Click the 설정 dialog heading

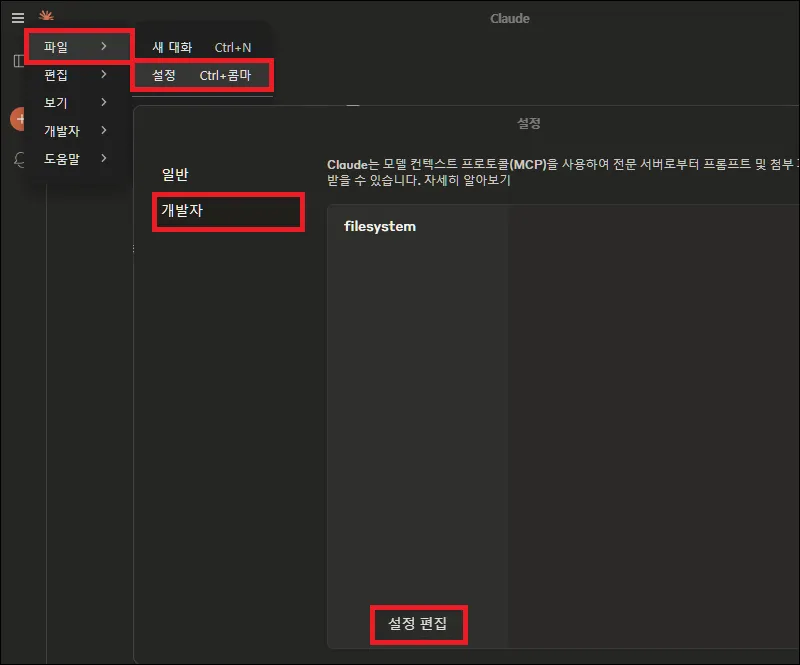529,123
